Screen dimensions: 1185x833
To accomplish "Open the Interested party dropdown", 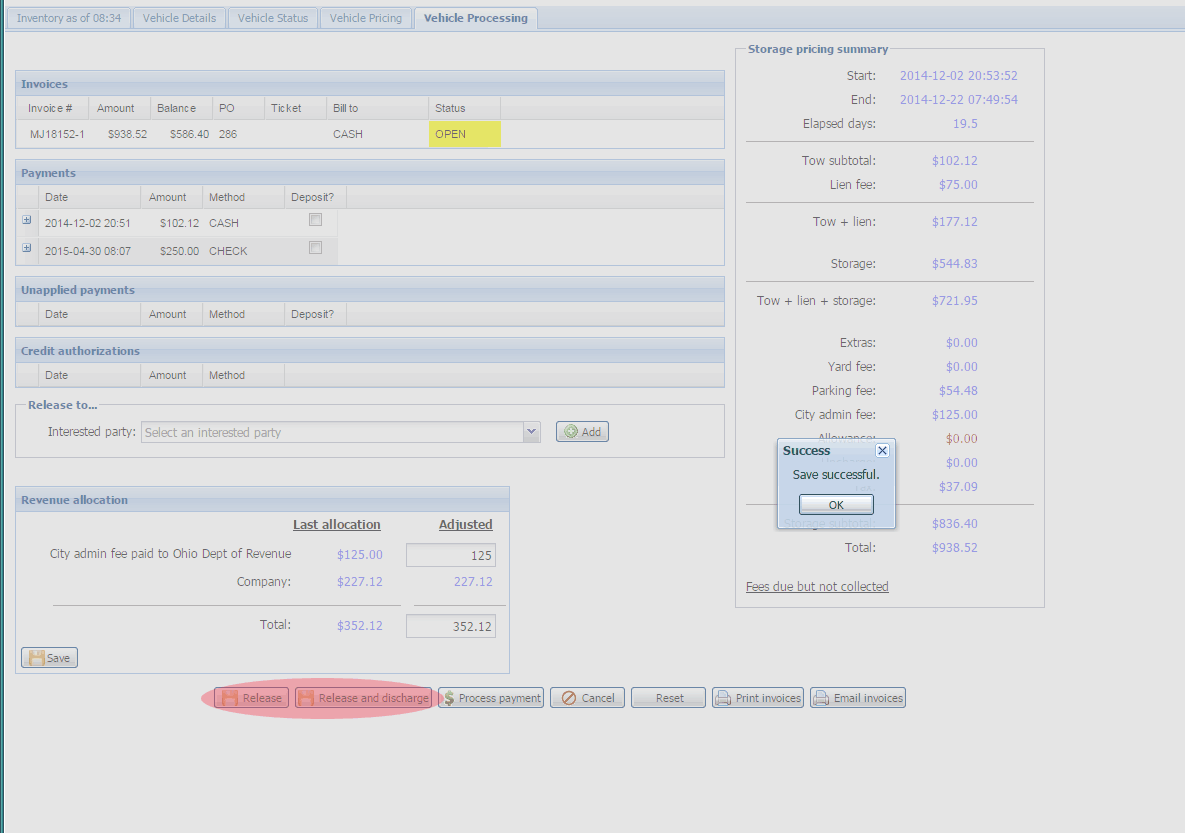I will 531,432.
